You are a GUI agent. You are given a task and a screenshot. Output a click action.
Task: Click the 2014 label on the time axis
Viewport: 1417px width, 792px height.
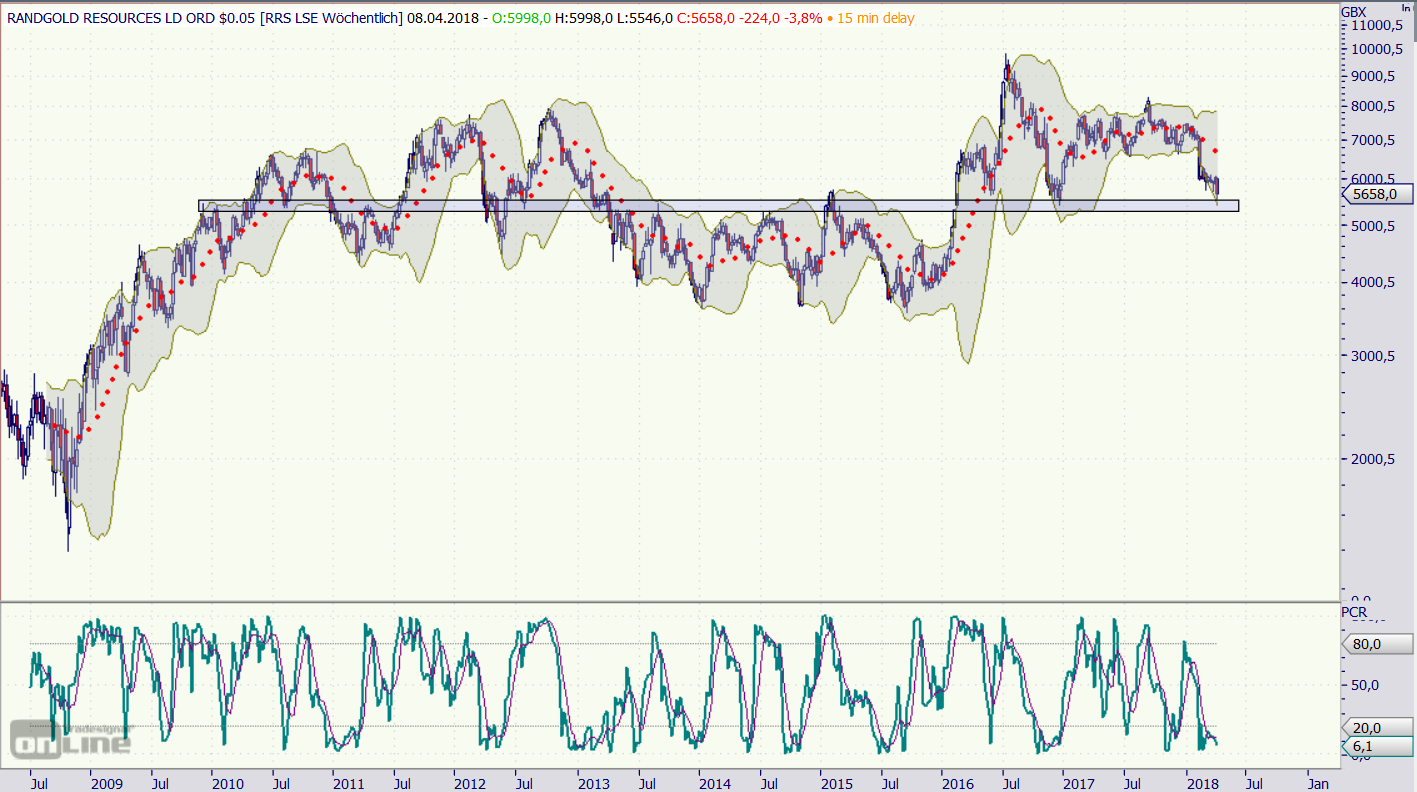click(x=715, y=784)
